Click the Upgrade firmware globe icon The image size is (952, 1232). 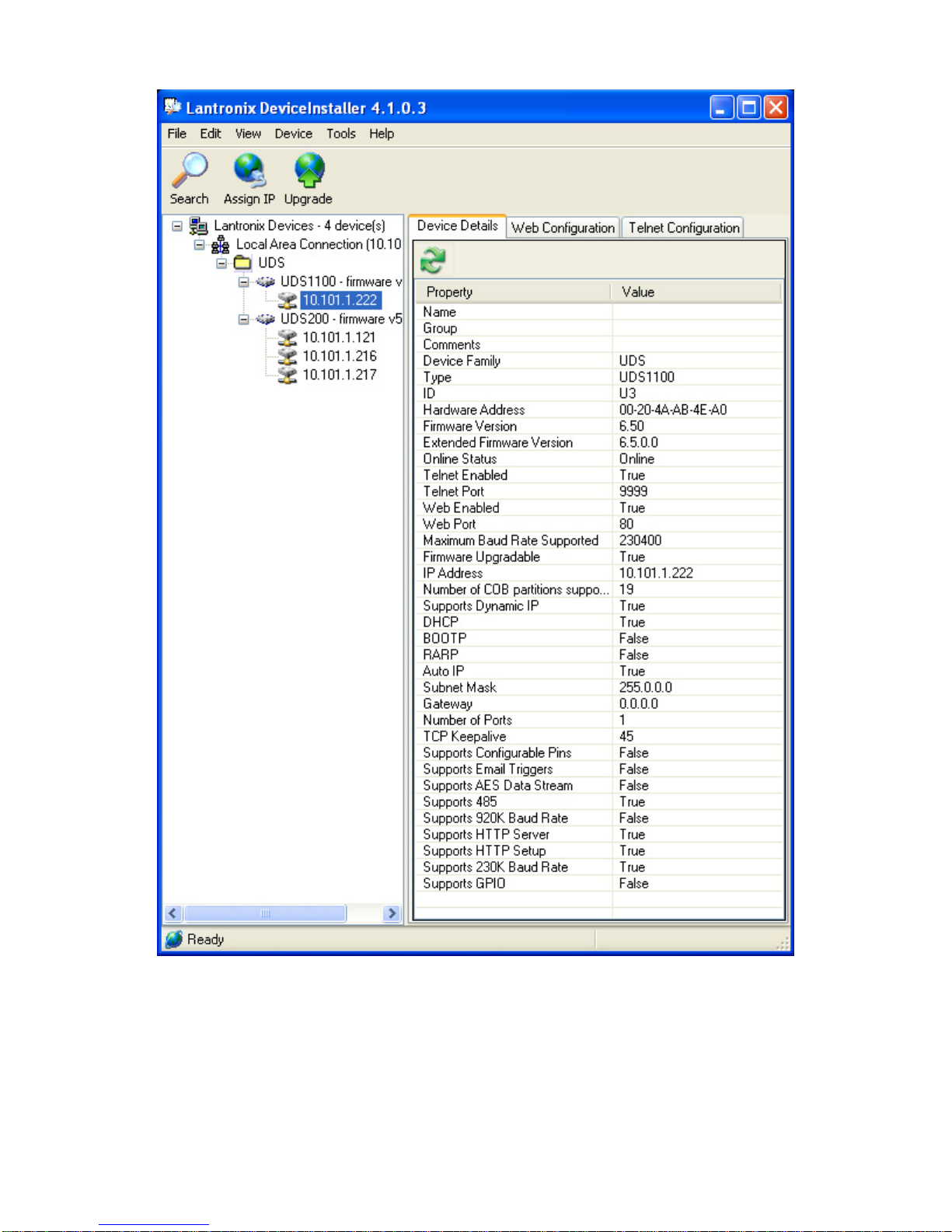(309, 170)
